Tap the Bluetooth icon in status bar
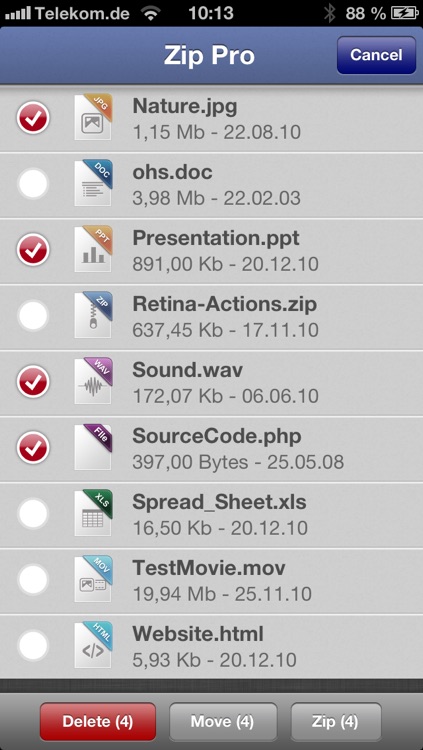This screenshot has width=423, height=750. (x=330, y=13)
